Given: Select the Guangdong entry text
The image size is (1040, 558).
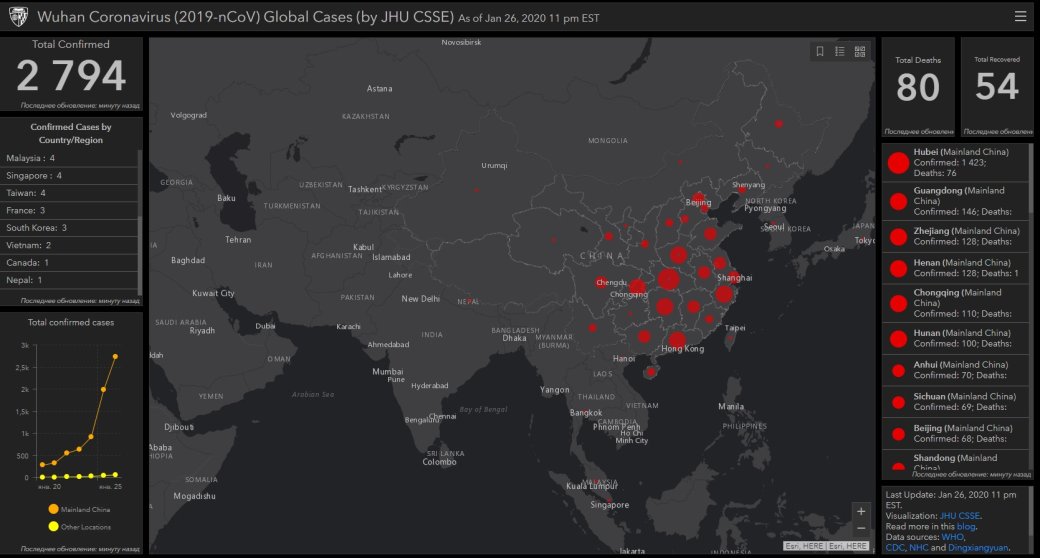Looking at the screenshot, I should tap(962, 201).
